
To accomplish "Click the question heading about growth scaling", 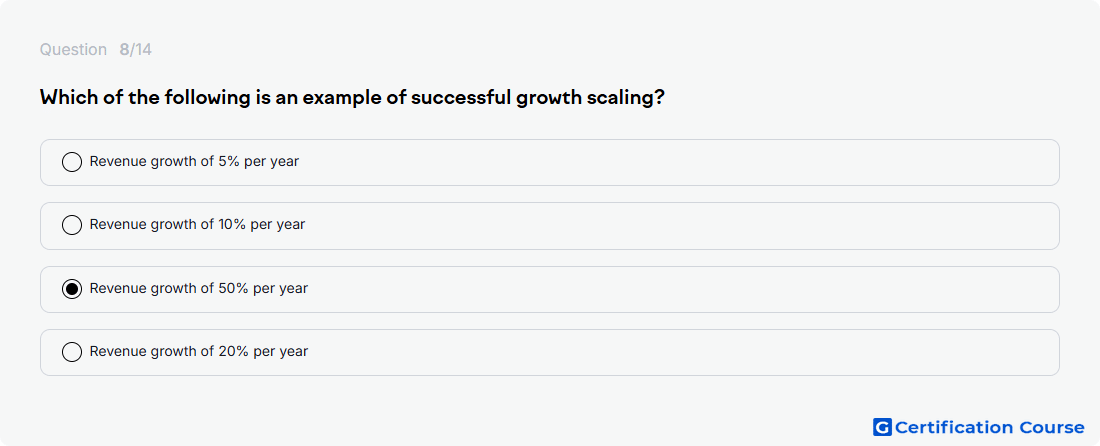I will [x=352, y=97].
